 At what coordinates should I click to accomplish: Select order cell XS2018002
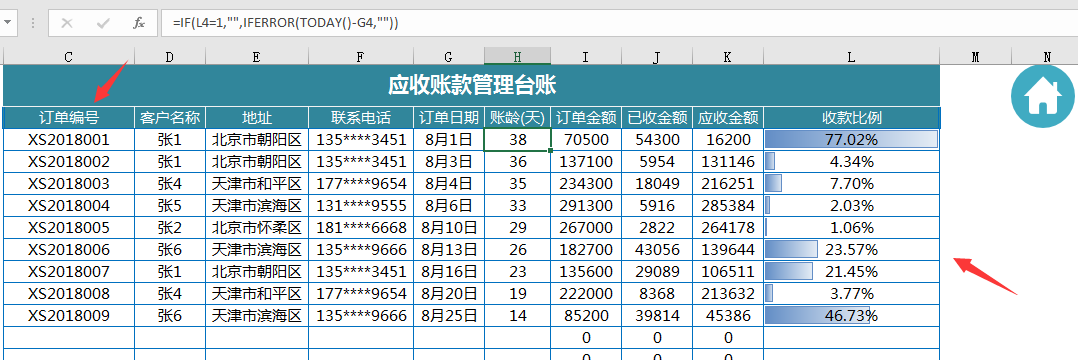coord(69,161)
